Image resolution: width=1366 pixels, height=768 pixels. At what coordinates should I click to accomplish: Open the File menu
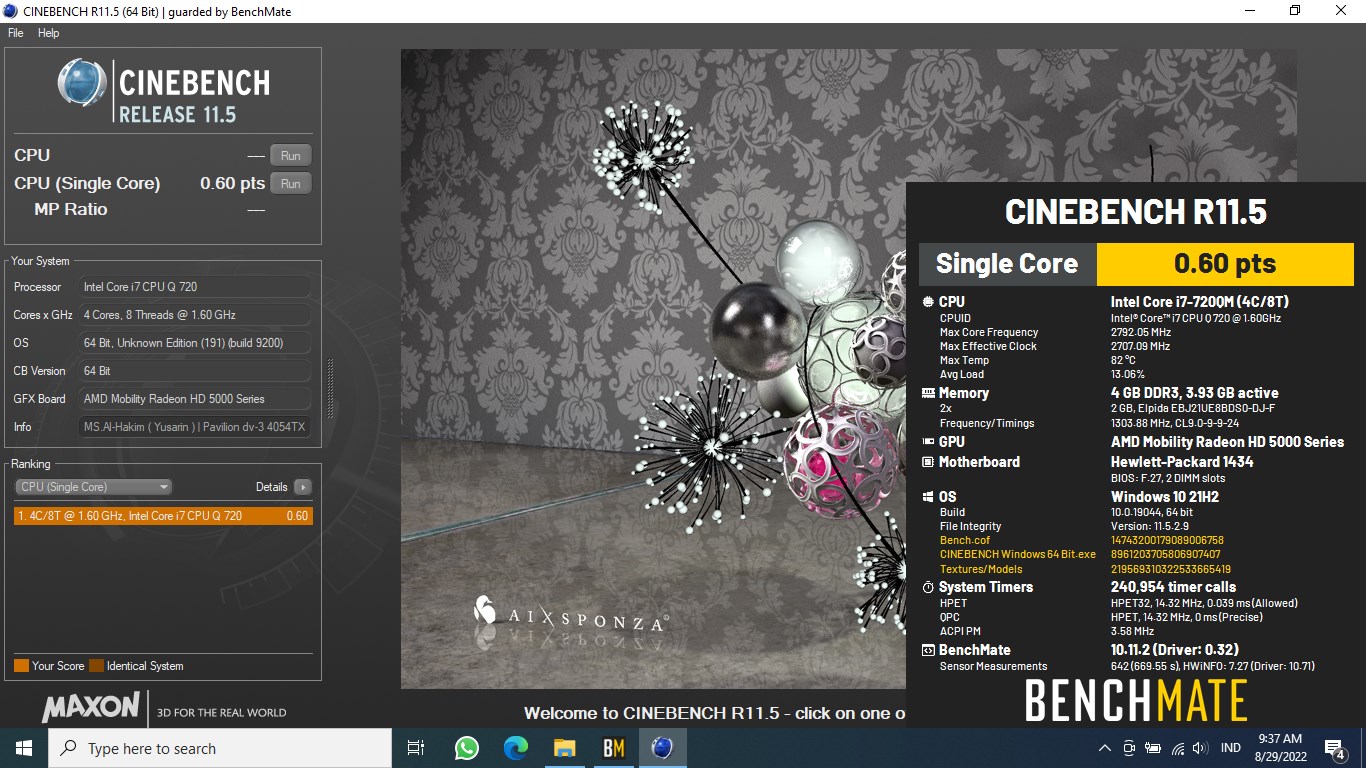(15, 33)
